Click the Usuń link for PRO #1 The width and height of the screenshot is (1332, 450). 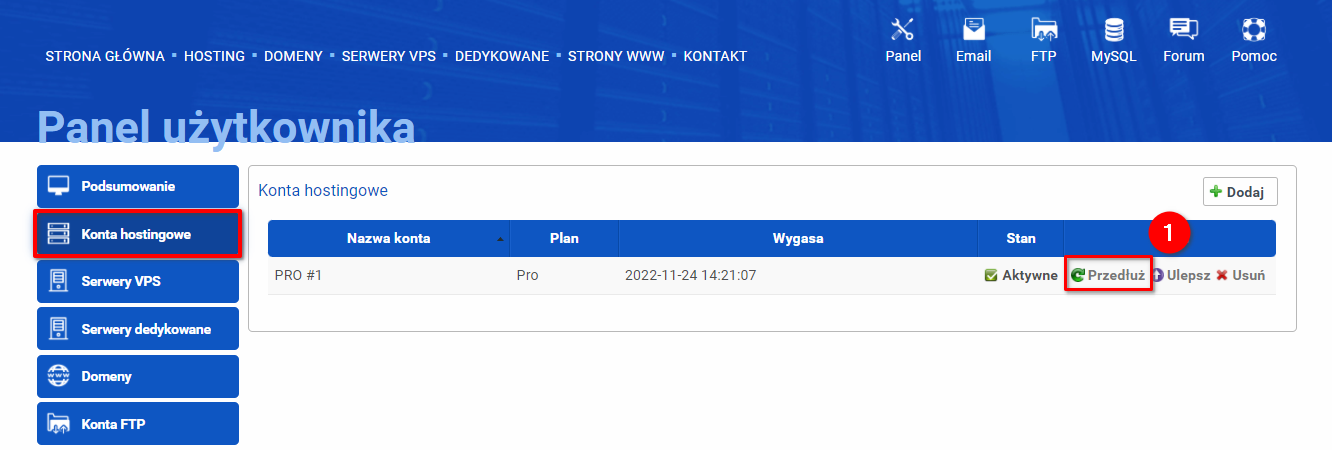(1240, 275)
